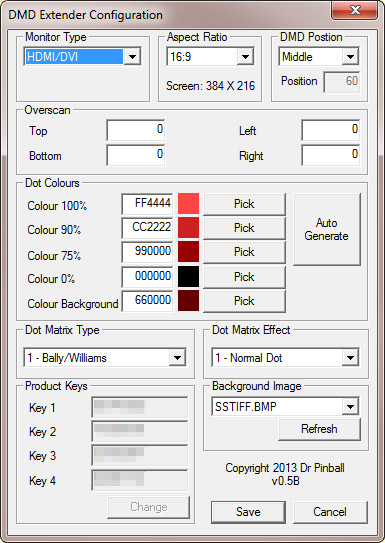The image size is (385, 543).
Task: Pick a colour for Colour 90%
Action: (244, 229)
